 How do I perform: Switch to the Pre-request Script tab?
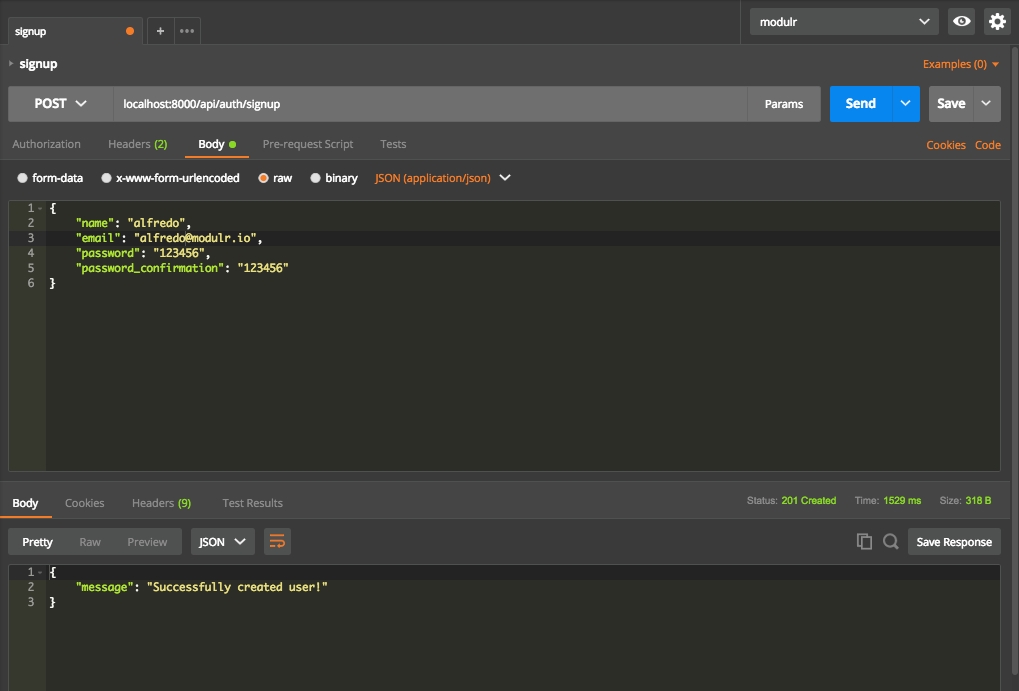pyautogui.click(x=307, y=144)
